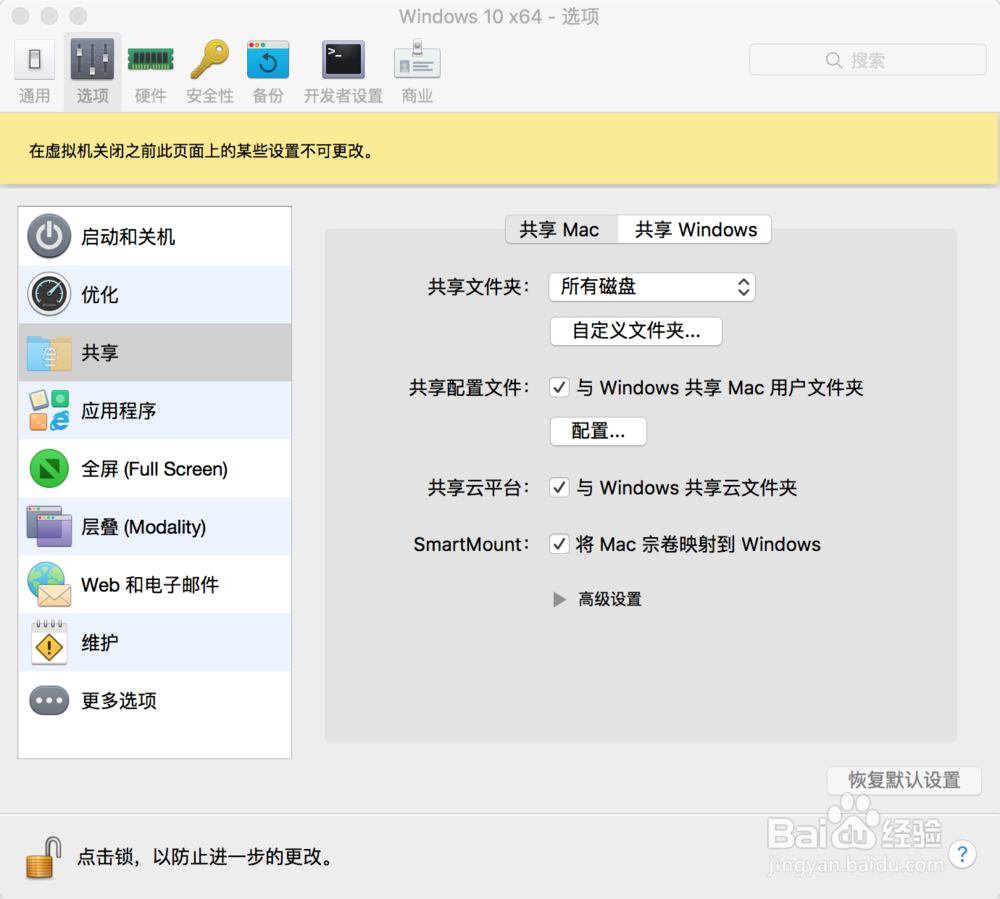Screen dimensions: 1000x899
Task: Open the 共享文件夹 dropdown showing 所有磁盘
Action: [x=652, y=287]
